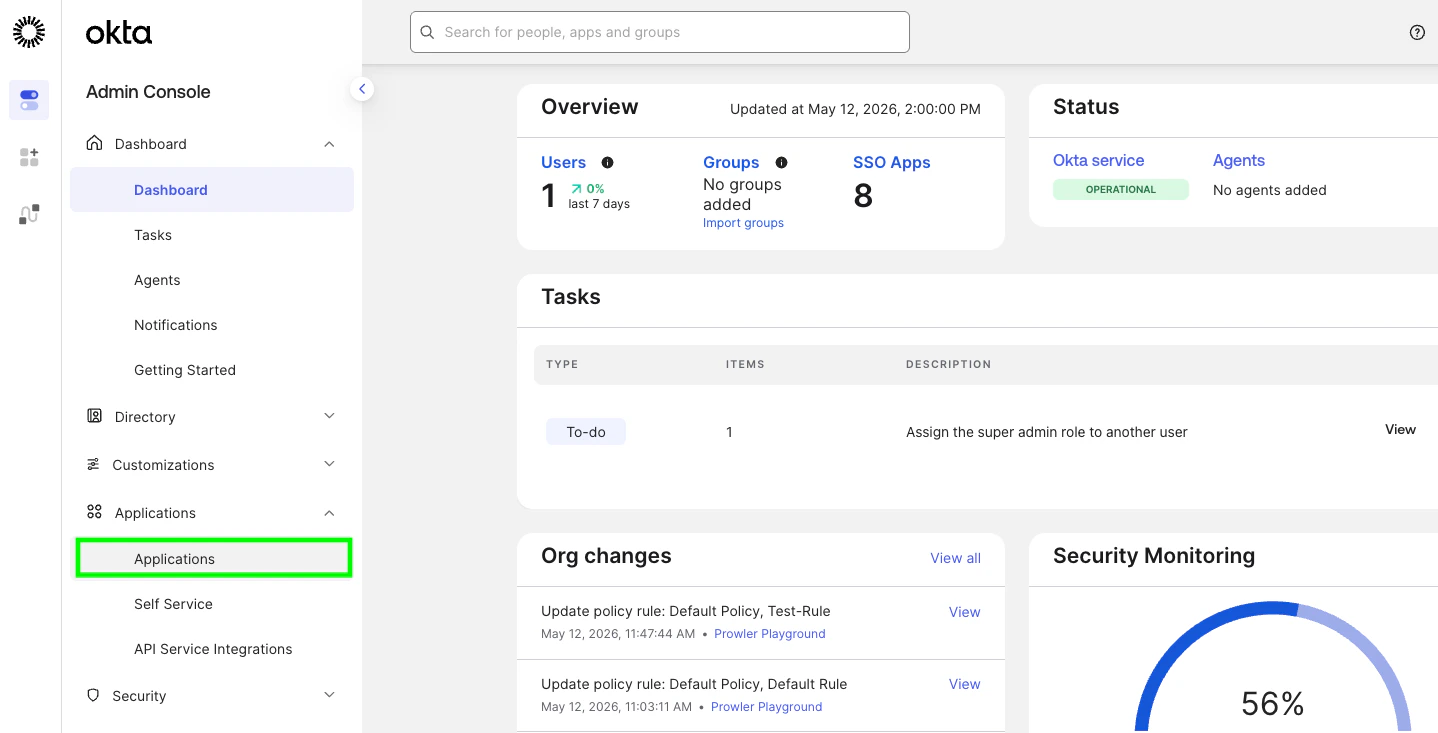Expand the Security section chevron
This screenshot has height=733, width=1438.
[x=329, y=695]
